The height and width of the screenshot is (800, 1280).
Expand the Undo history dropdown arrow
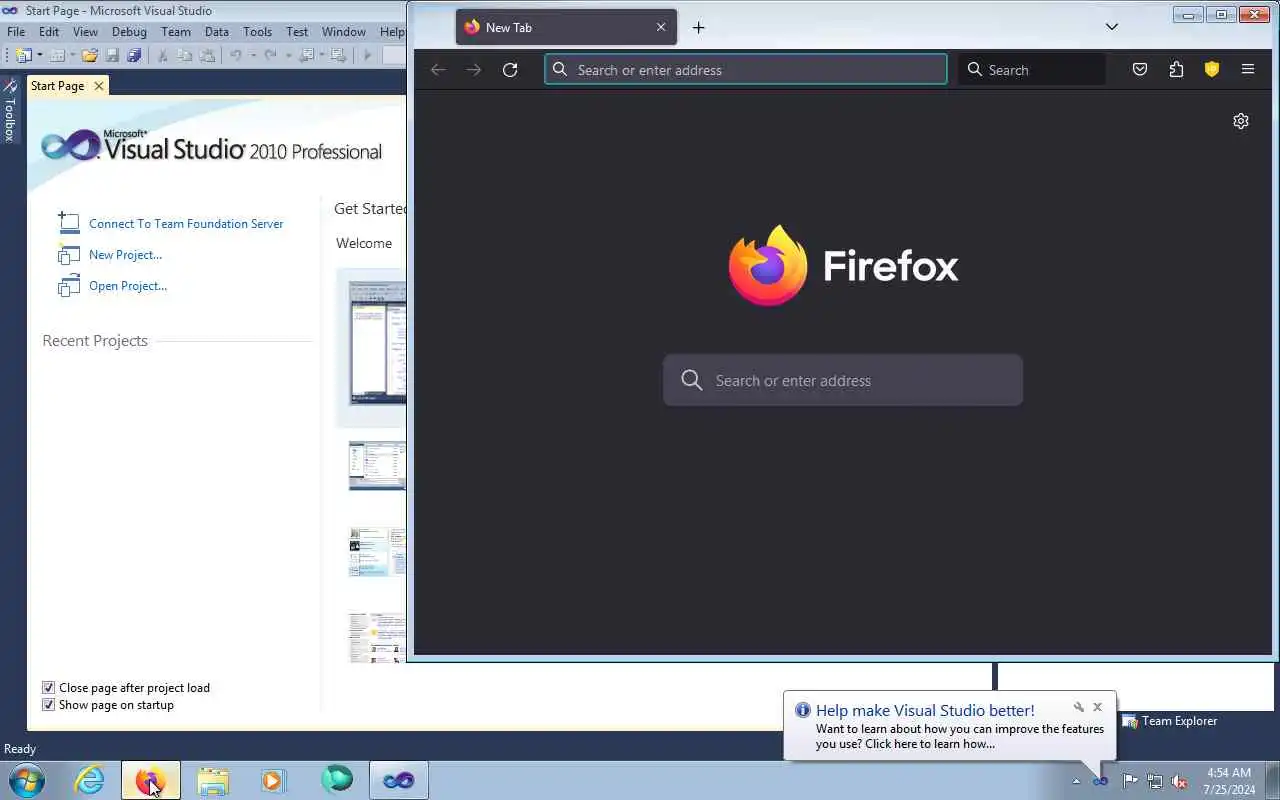pyautogui.click(x=253, y=55)
